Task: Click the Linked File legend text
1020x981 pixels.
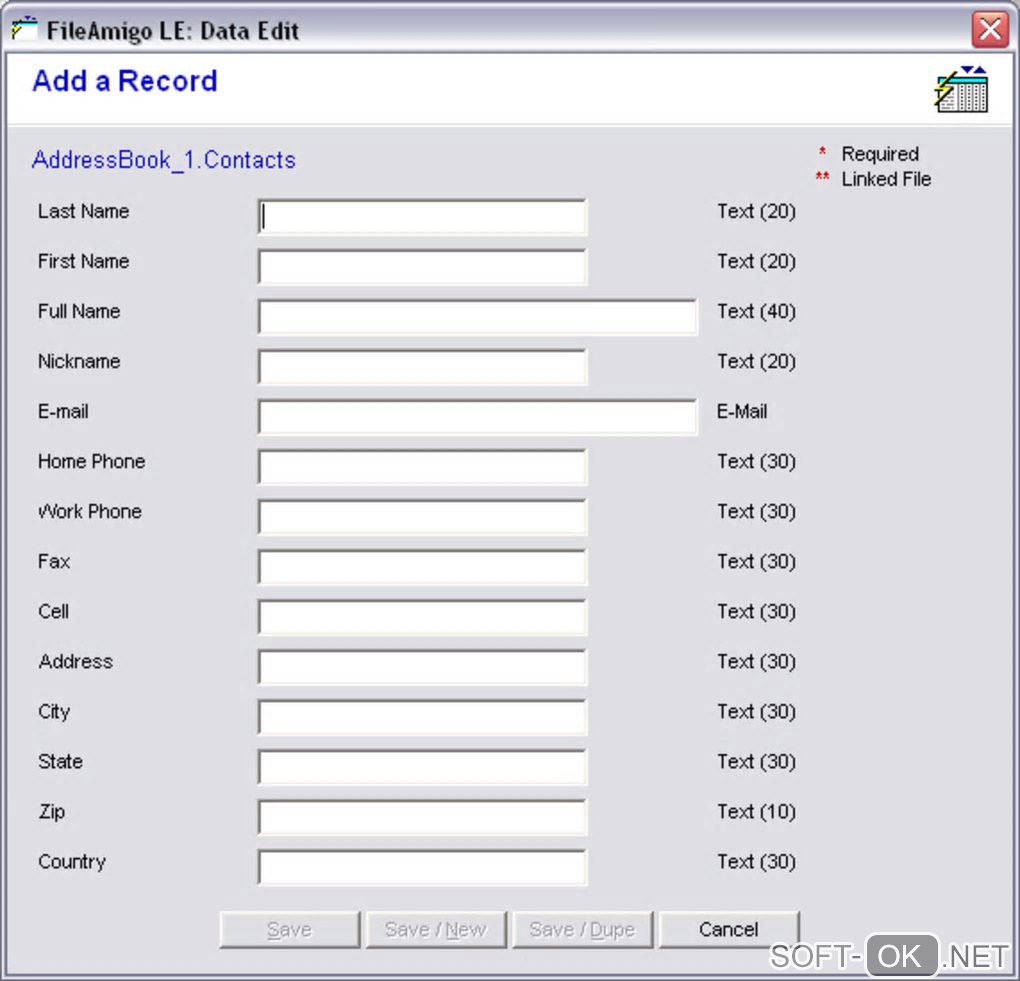Action: pos(886,179)
